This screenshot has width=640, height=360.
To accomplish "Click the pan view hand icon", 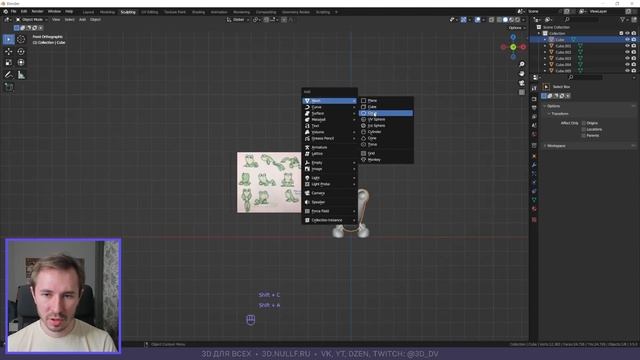I will pyautogui.click(x=522, y=73).
